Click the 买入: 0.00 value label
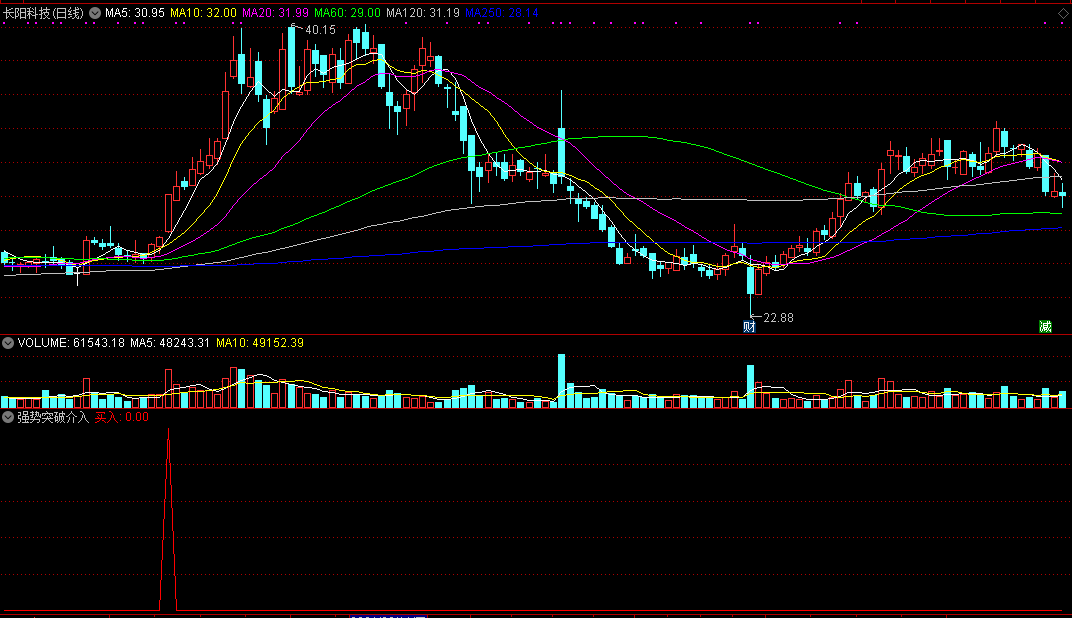 (121, 417)
